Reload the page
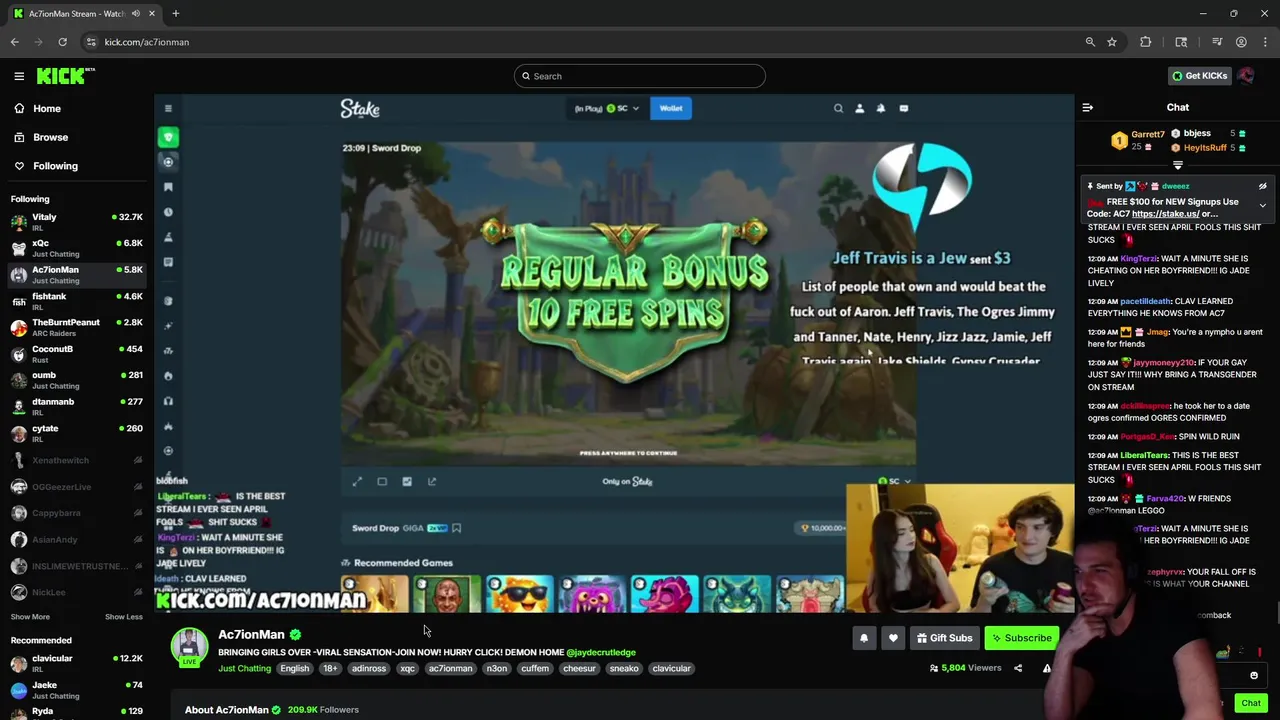The height and width of the screenshot is (720, 1280). [x=62, y=42]
